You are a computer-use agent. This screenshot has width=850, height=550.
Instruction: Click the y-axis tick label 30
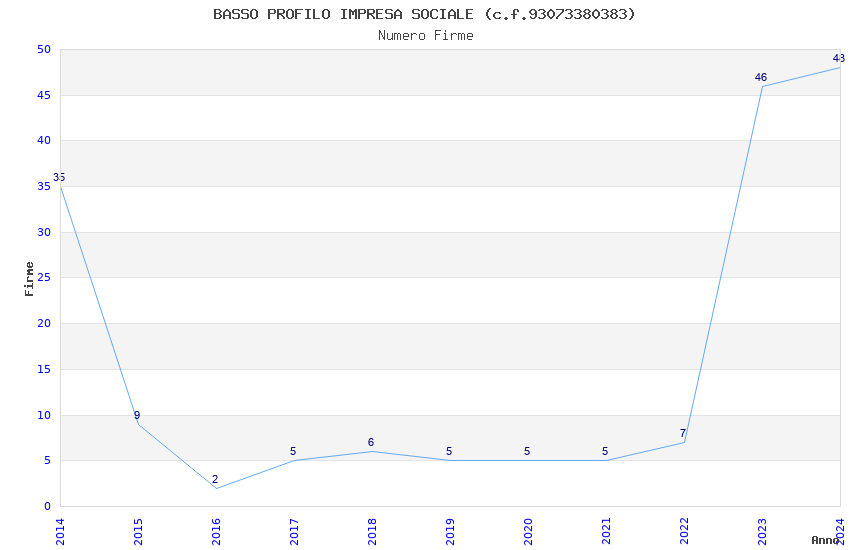[44, 232]
